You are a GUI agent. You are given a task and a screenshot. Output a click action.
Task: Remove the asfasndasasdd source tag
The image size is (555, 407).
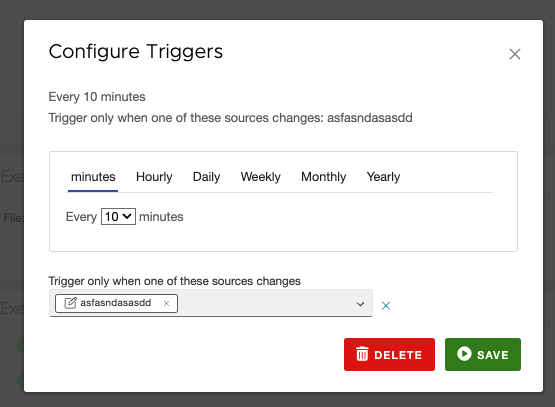coord(166,303)
